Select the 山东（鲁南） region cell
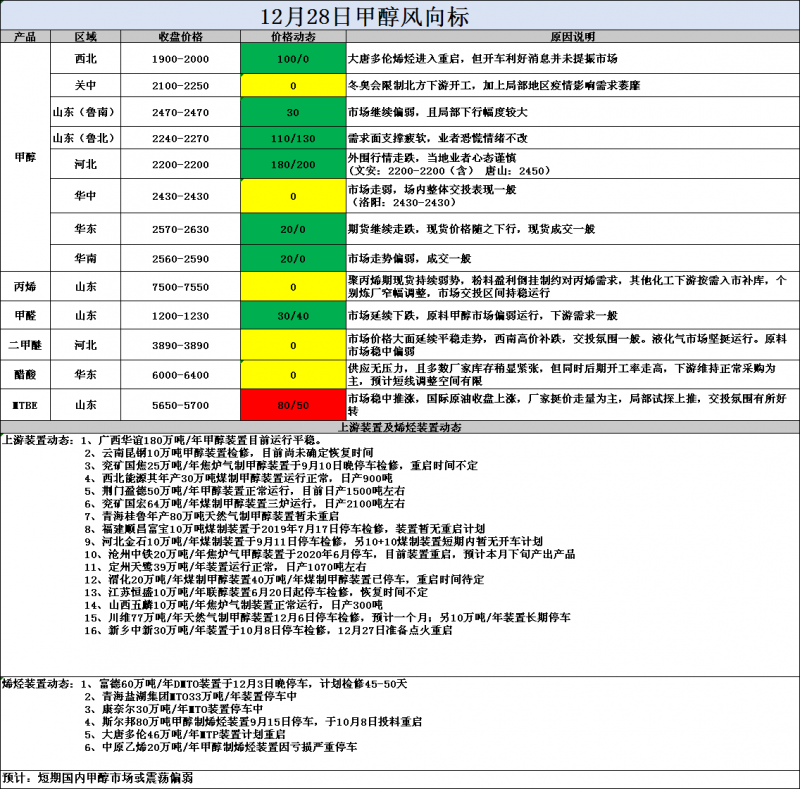800x789 pixels. pyautogui.click(x=85, y=112)
